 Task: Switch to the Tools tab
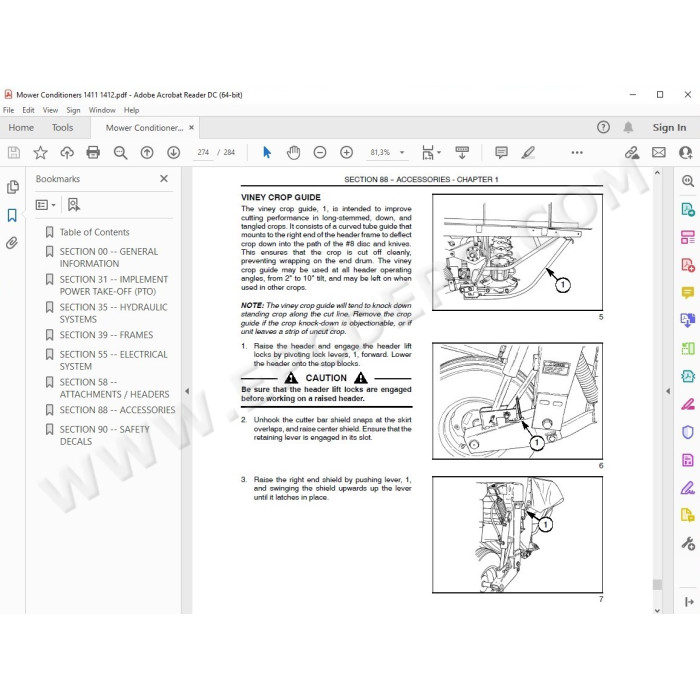pos(62,128)
